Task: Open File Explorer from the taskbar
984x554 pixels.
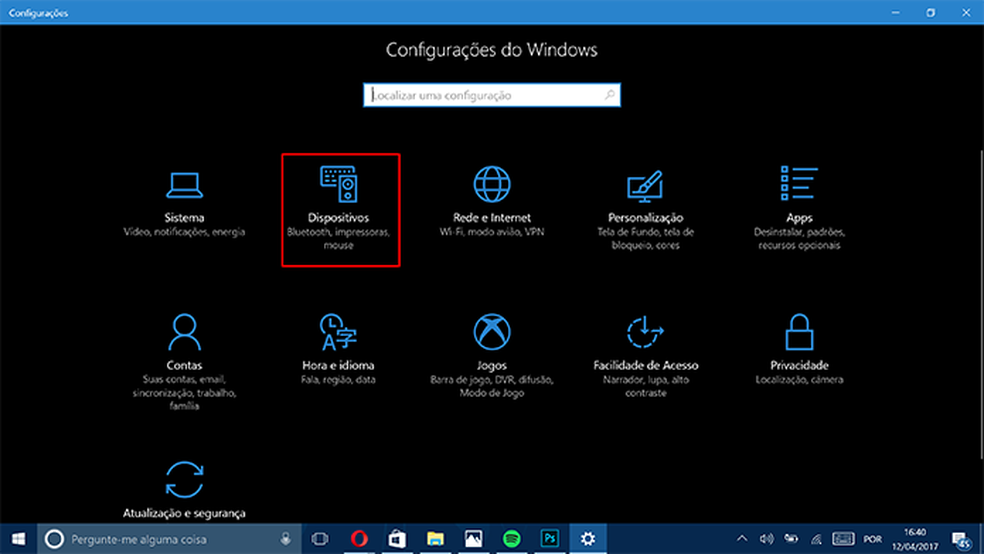Action: click(436, 539)
